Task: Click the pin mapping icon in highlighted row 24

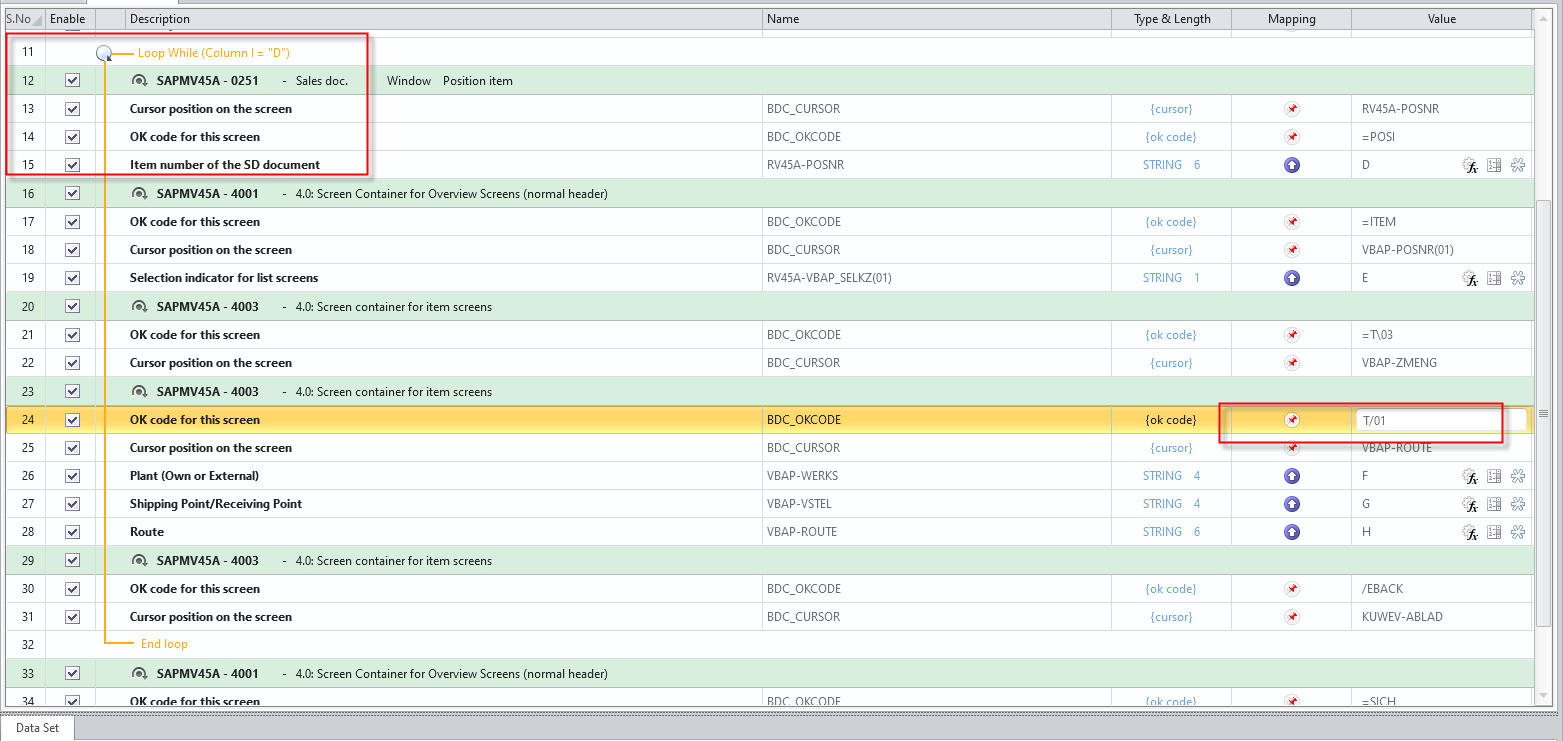Action: (x=1292, y=420)
